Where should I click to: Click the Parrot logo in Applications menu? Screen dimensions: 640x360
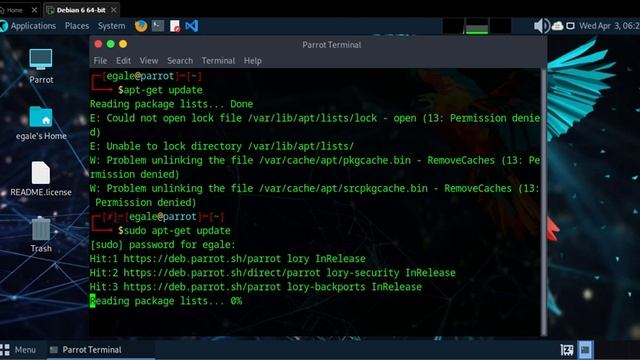click(4, 26)
